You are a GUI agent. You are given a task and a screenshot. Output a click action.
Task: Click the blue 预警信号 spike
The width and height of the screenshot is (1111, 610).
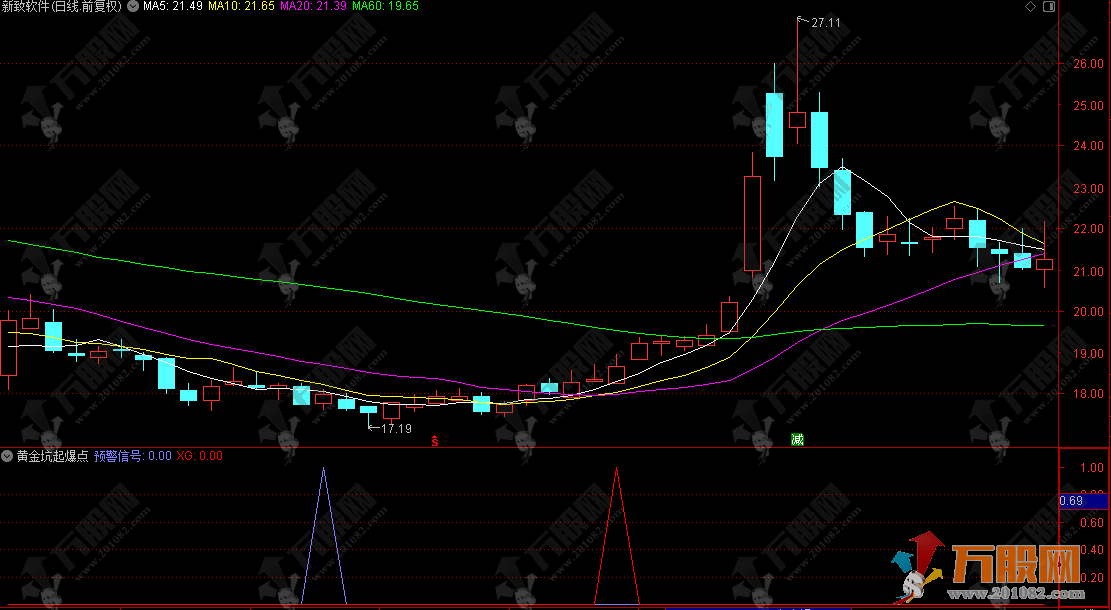click(x=324, y=536)
